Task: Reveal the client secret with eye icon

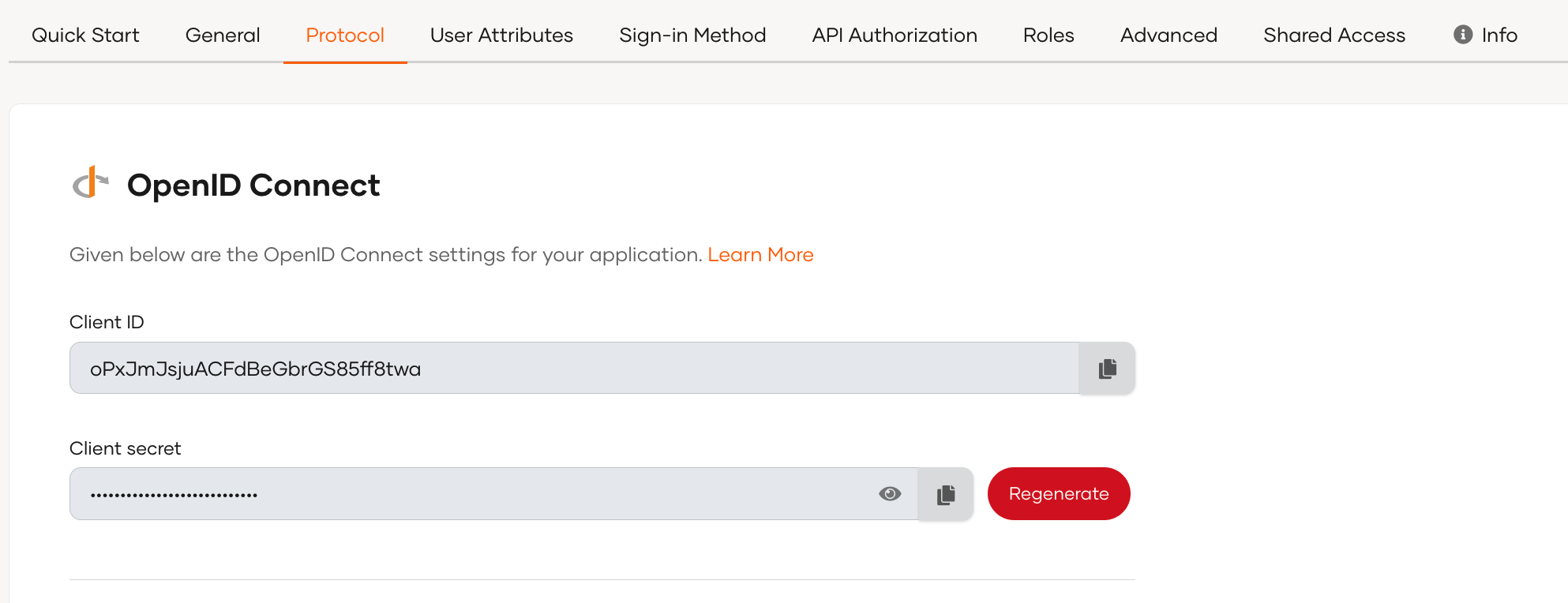Action: pos(890,494)
